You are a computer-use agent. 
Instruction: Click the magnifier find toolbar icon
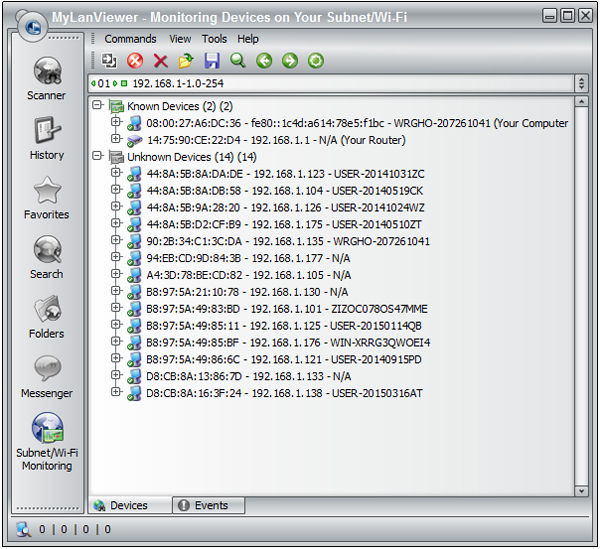point(238,61)
